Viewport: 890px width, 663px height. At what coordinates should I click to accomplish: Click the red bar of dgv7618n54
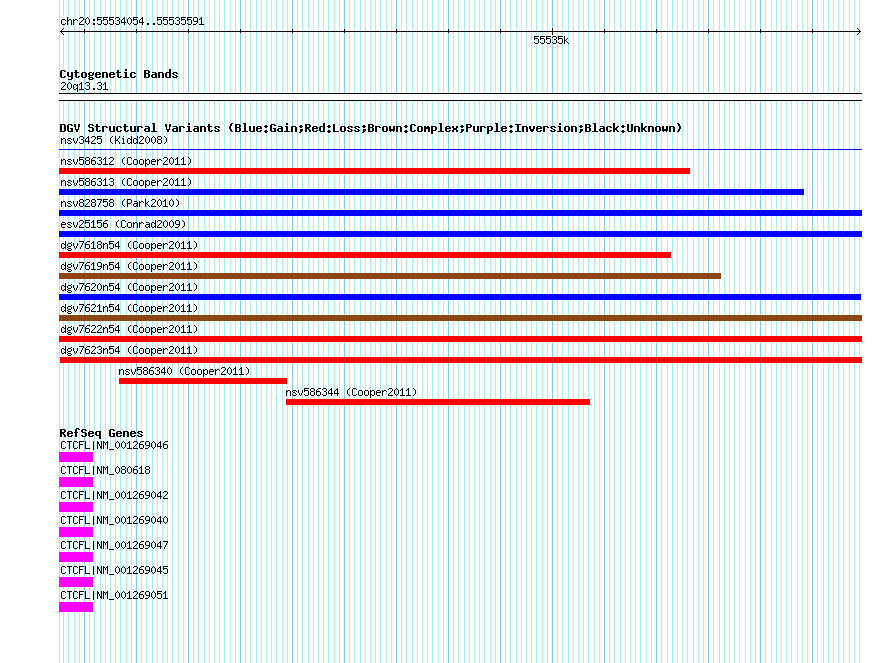coord(365,255)
